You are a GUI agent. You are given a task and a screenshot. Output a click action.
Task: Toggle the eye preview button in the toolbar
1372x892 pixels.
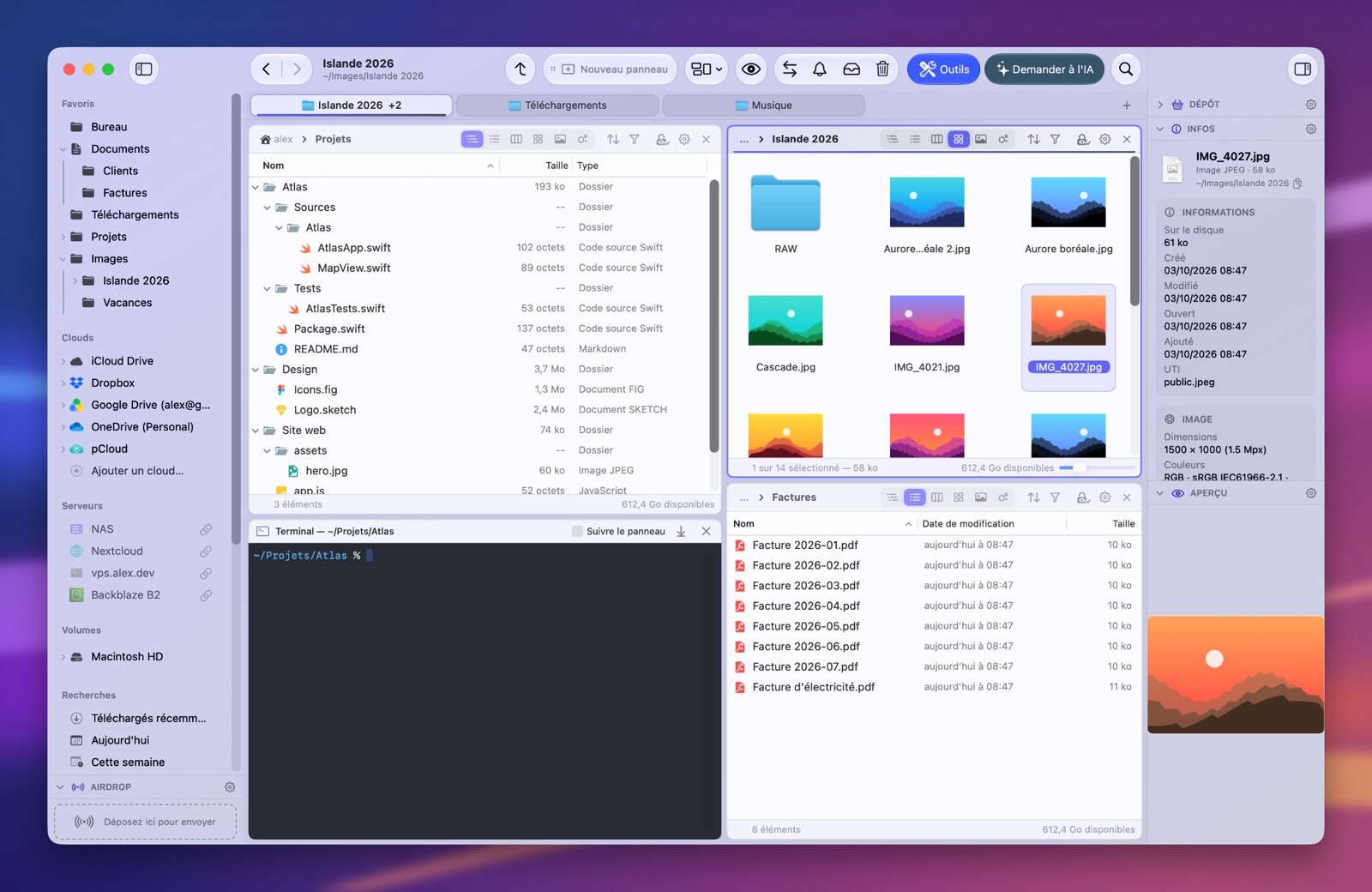point(751,69)
